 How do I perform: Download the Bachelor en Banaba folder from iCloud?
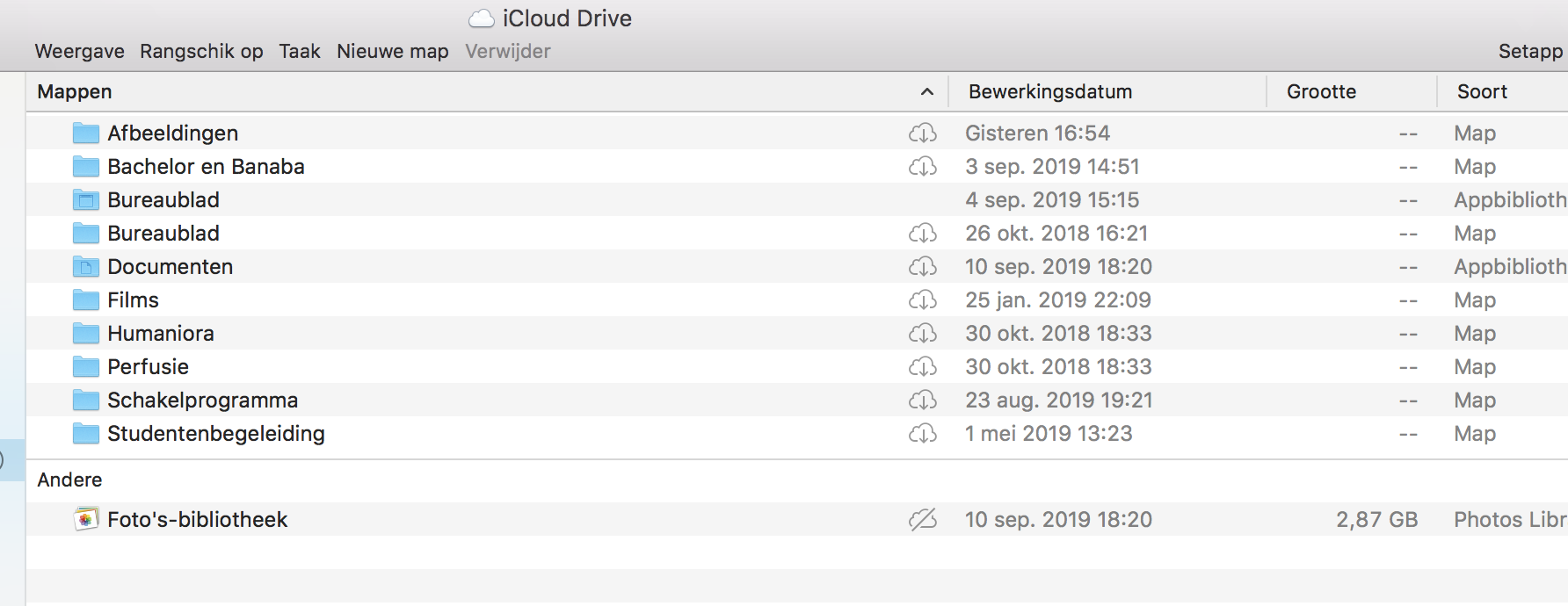(922, 167)
